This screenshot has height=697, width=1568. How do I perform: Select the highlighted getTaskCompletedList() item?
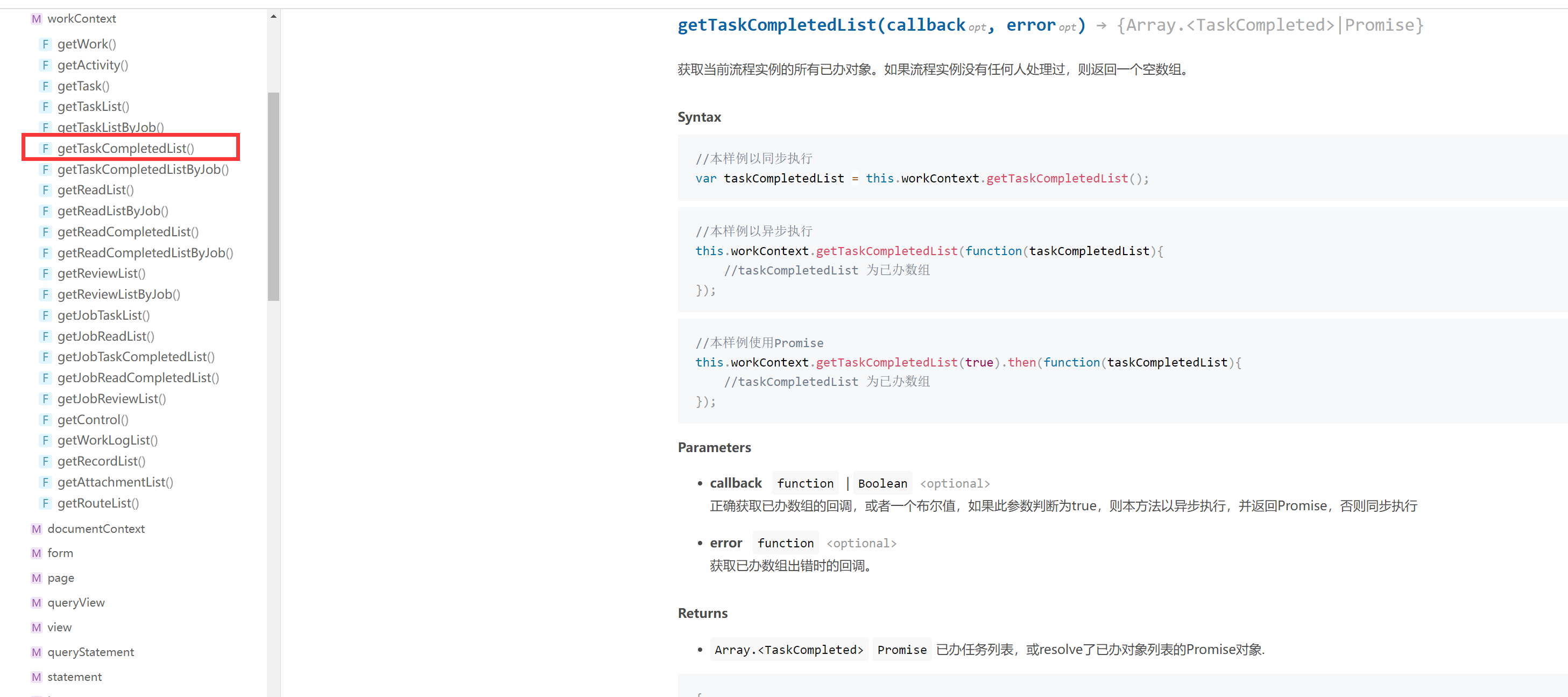(125, 149)
